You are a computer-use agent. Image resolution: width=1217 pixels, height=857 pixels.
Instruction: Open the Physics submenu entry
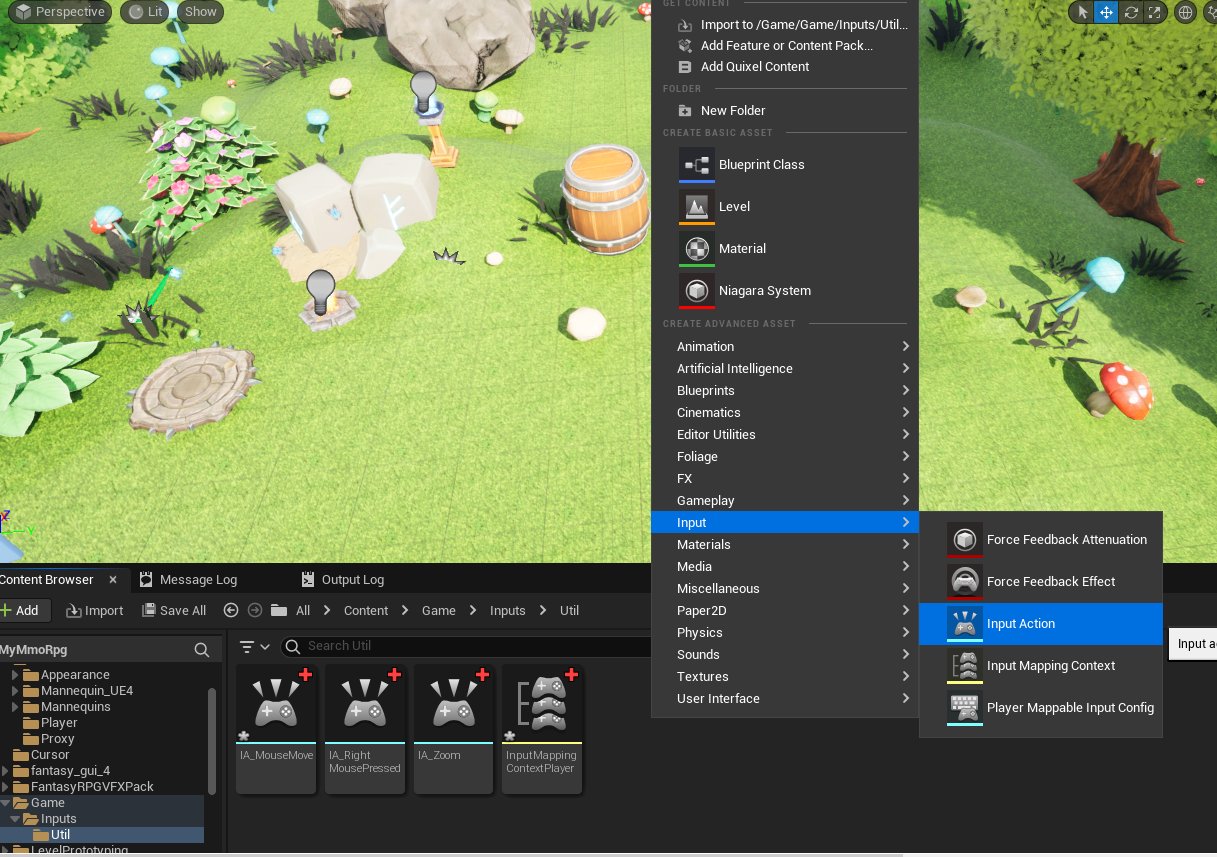coord(785,632)
